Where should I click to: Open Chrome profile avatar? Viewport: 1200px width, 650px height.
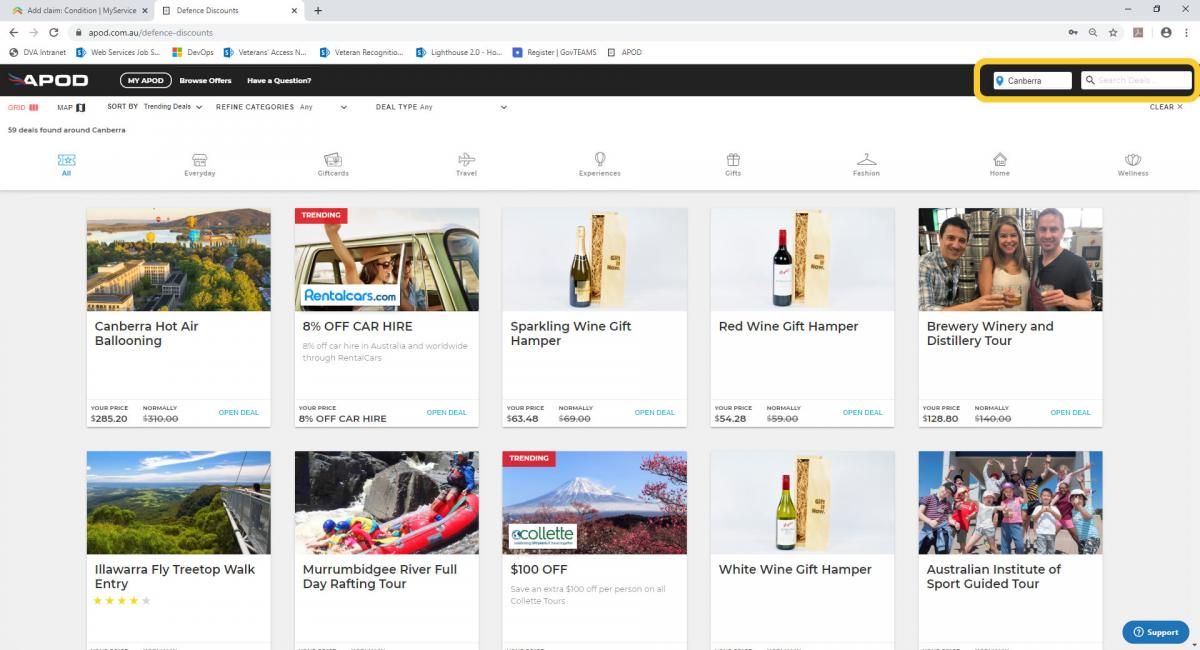(x=1166, y=32)
